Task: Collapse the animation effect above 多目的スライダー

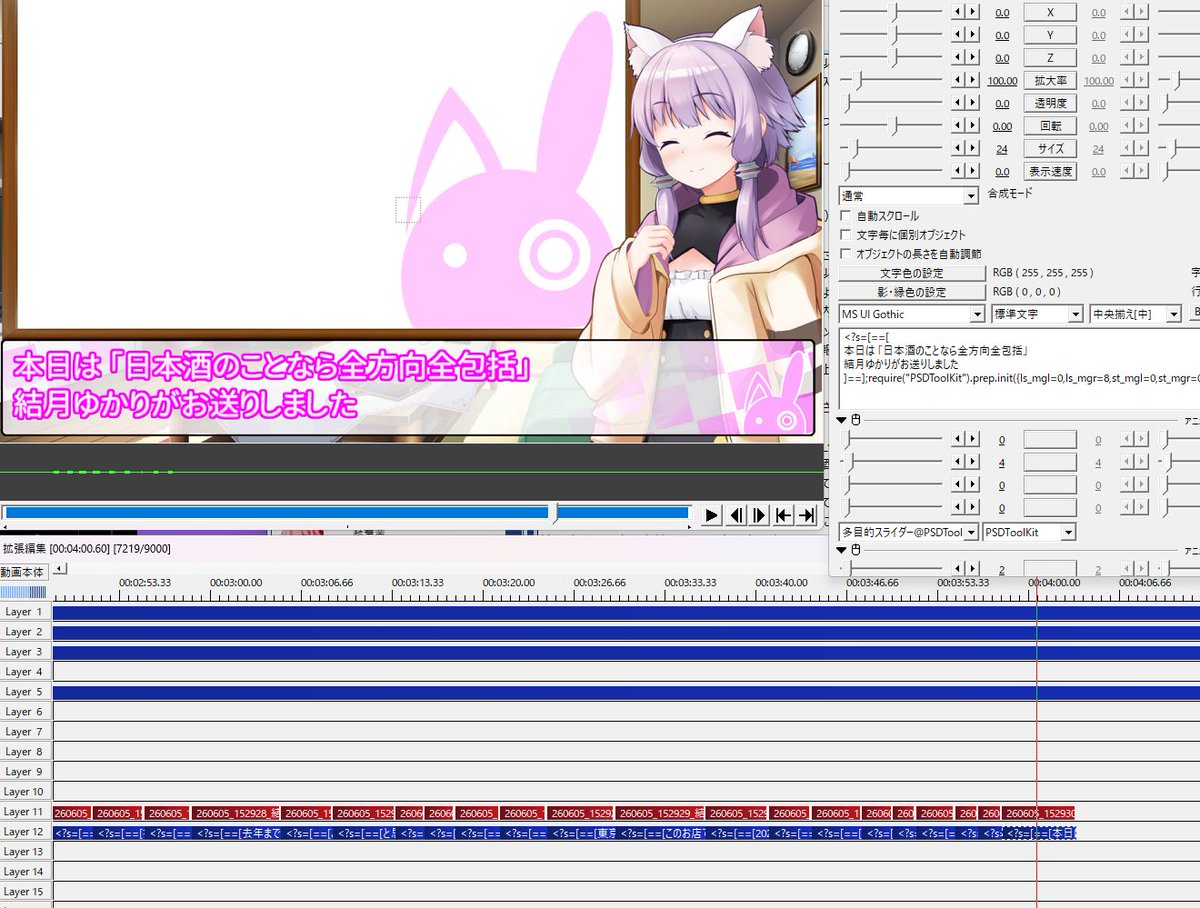Action: [842, 420]
